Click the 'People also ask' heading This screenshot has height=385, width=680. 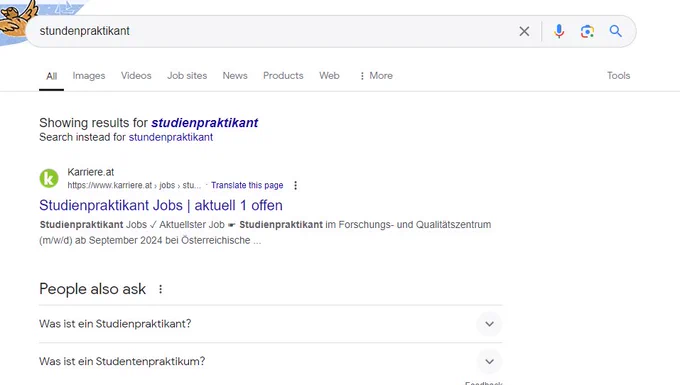click(92, 289)
